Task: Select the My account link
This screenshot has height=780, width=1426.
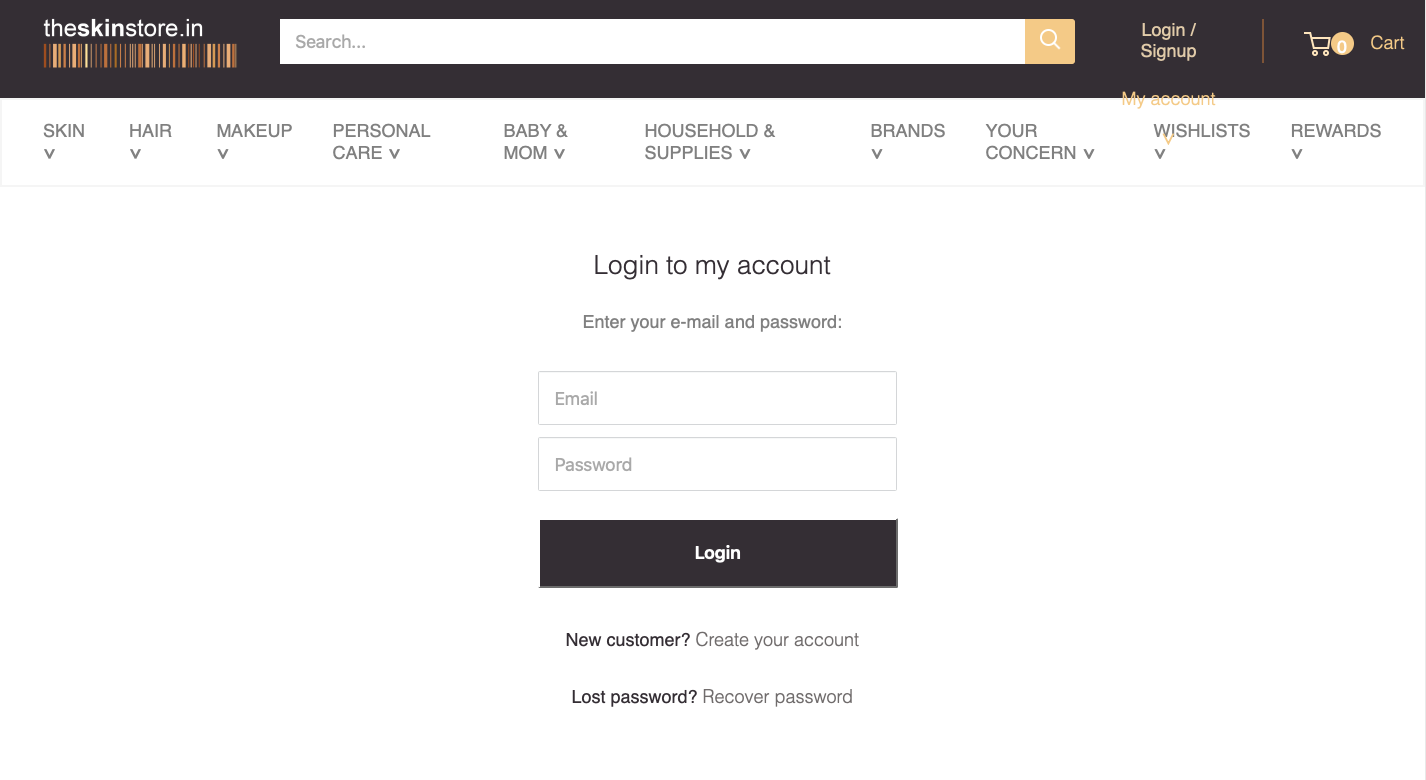Action: [1168, 98]
